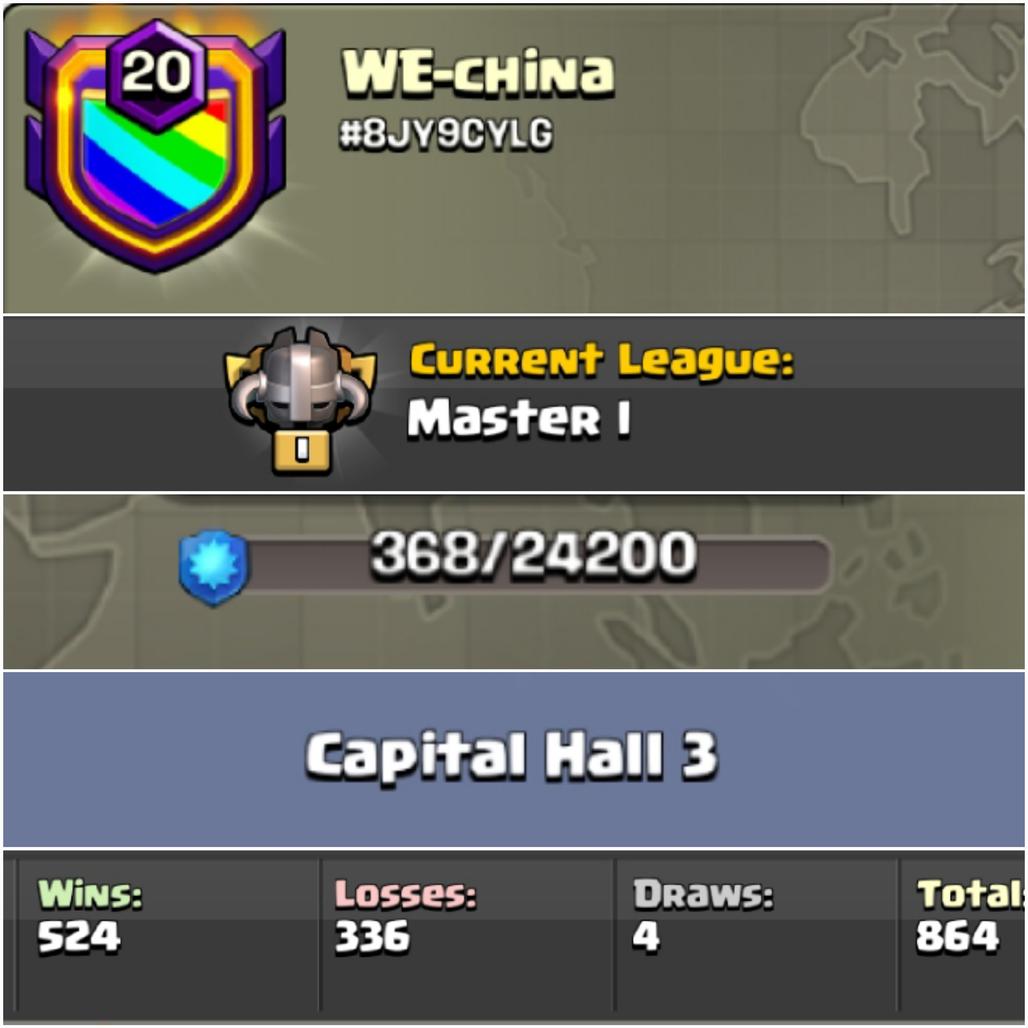1028x1028 pixels.
Task: Select the Total stat cell
Action: pos(962,936)
